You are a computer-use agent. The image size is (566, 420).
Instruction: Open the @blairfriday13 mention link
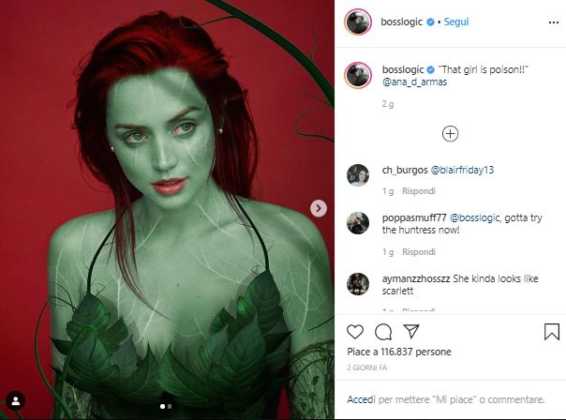click(462, 170)
